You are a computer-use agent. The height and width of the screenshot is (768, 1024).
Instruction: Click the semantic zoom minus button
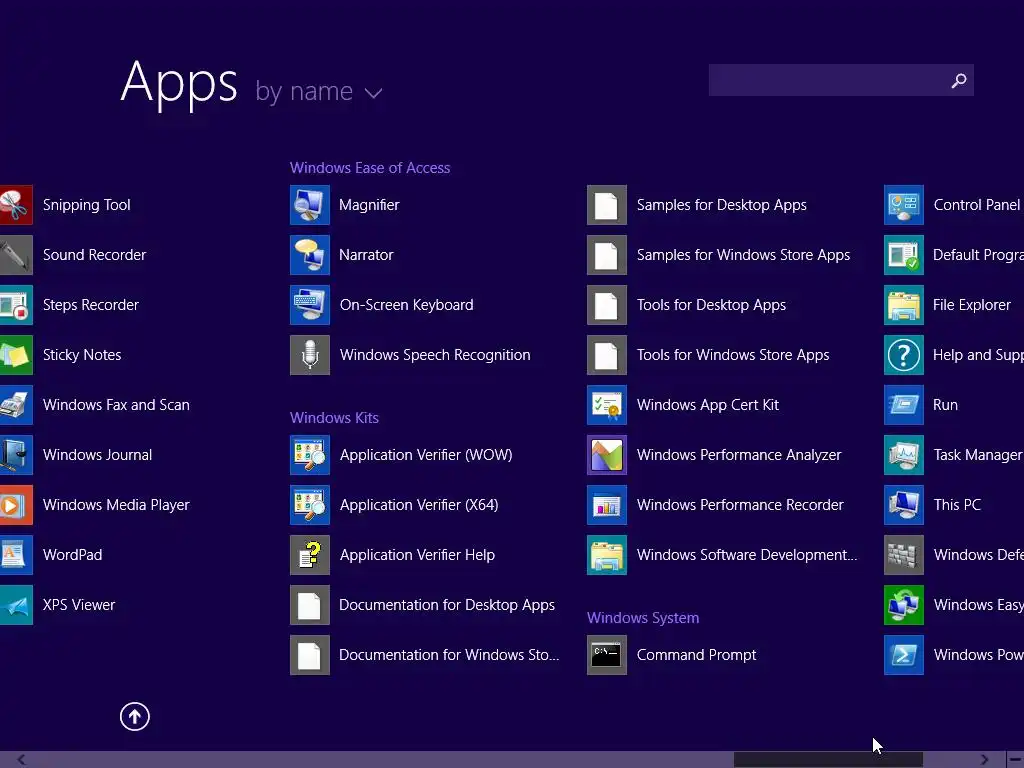tap(1016, 760)
